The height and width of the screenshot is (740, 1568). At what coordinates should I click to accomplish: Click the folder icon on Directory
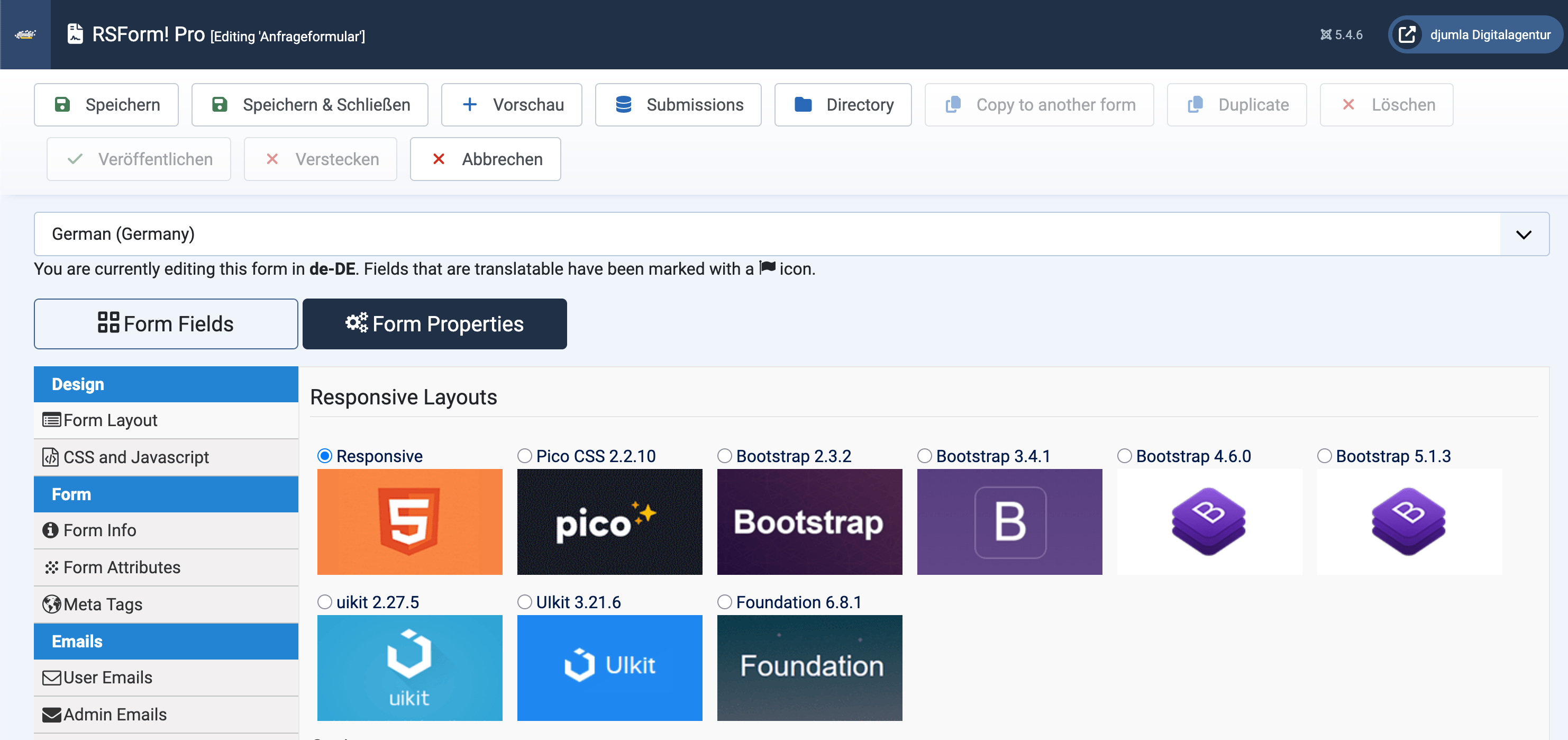[x=803, y=105]
